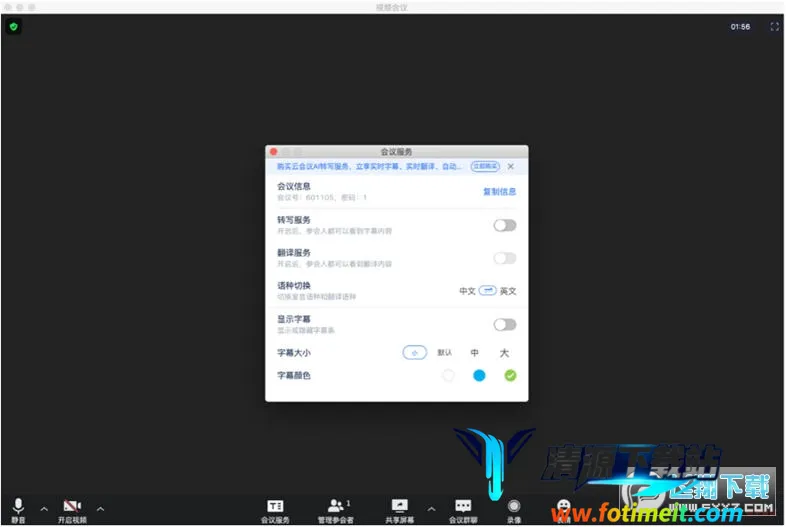Select the blue subtitle color swatch
Image resolution: width=786 pixels, height=527 pixels.
pyautogui.click(x=479, y=376)
